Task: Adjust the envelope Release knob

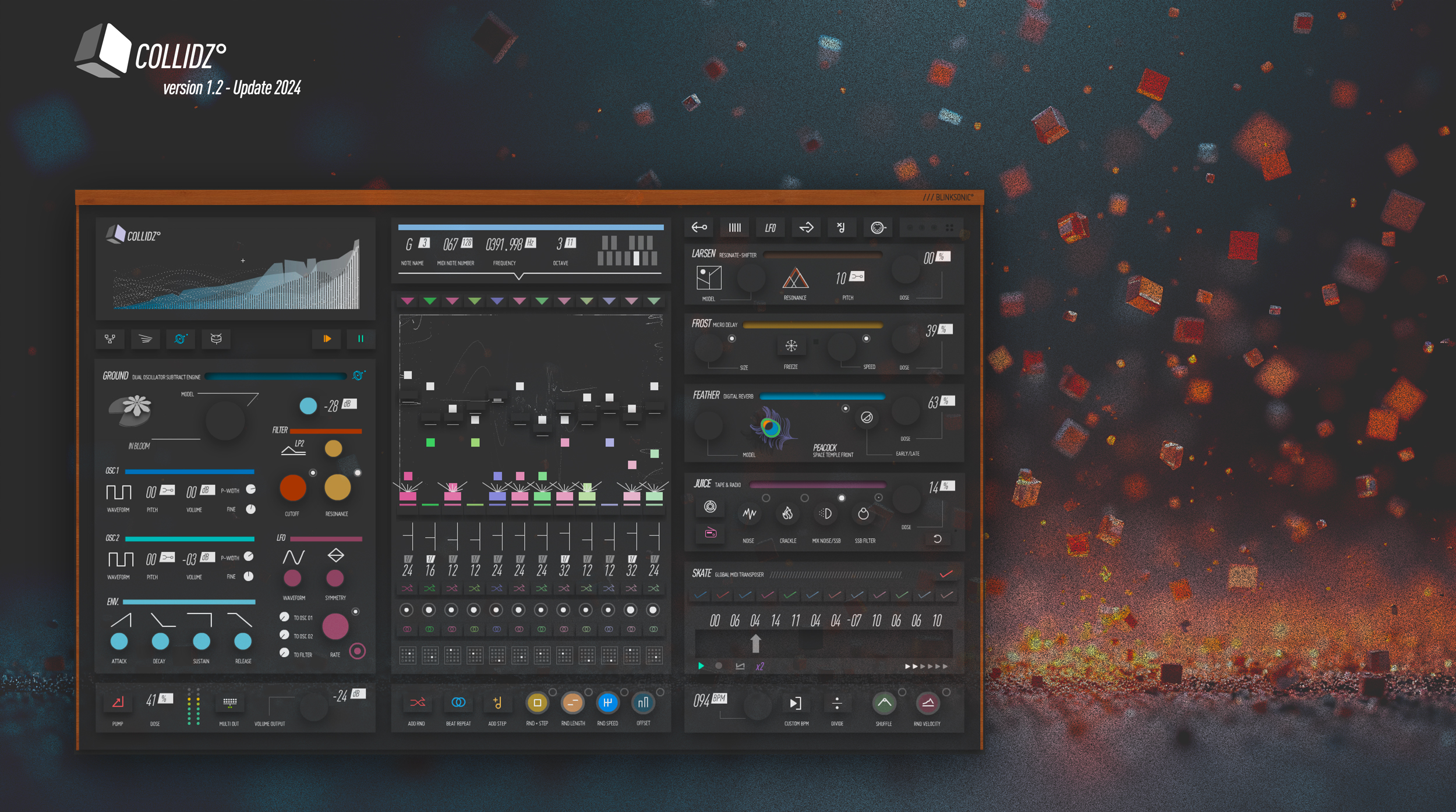Action: coord(243,641)
